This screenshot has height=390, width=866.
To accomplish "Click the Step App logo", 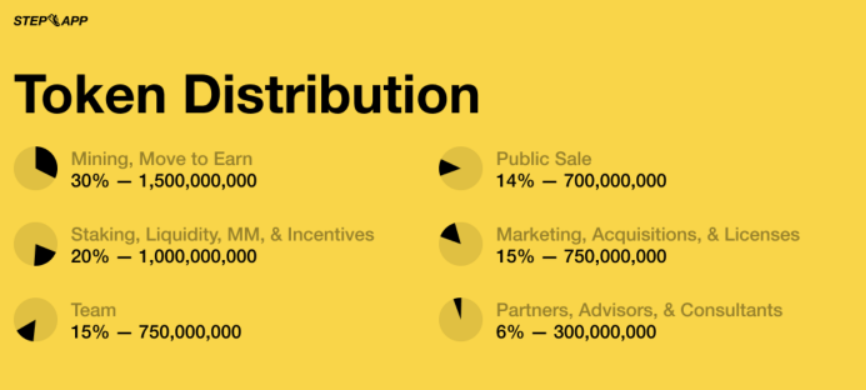I will [x=51, y=21].
